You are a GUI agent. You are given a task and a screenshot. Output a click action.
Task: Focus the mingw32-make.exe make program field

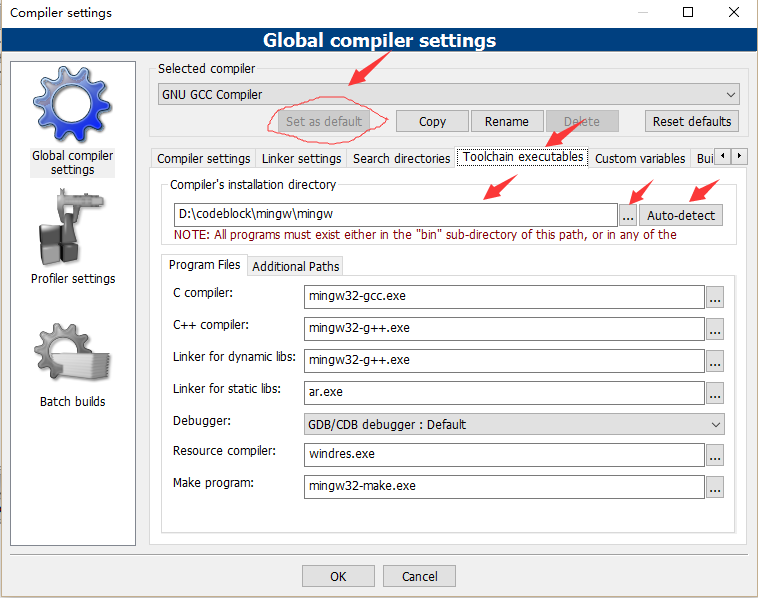[504, 486]
